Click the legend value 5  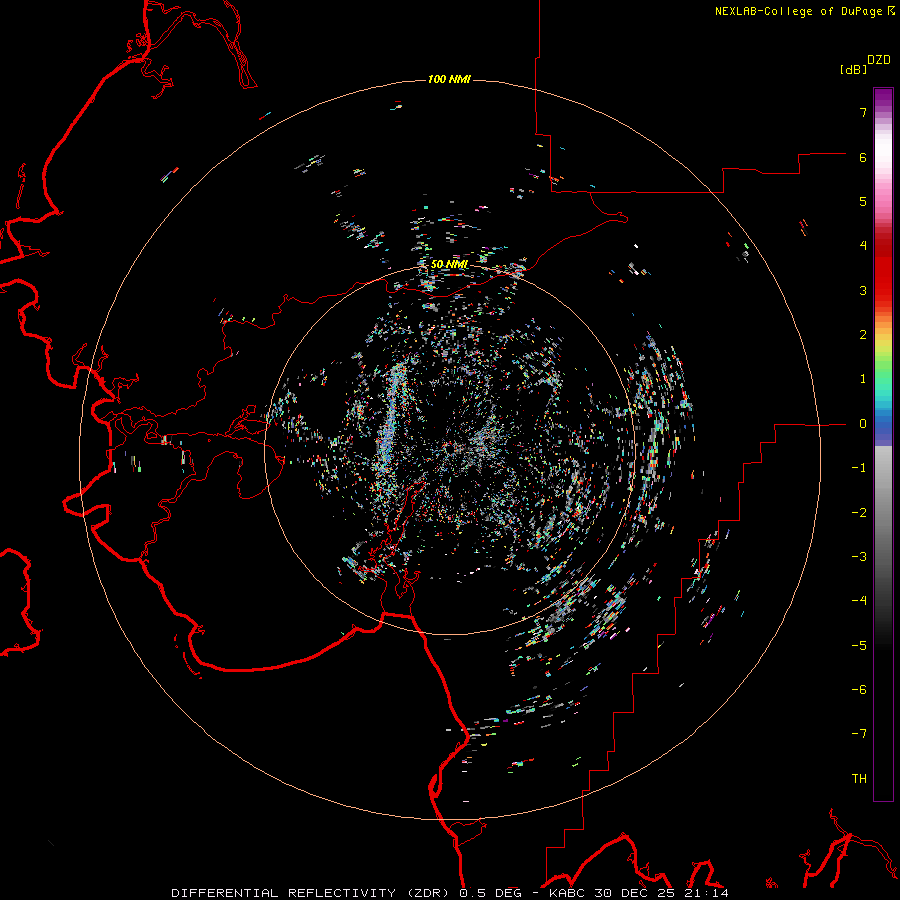click(x=863, y=201)
